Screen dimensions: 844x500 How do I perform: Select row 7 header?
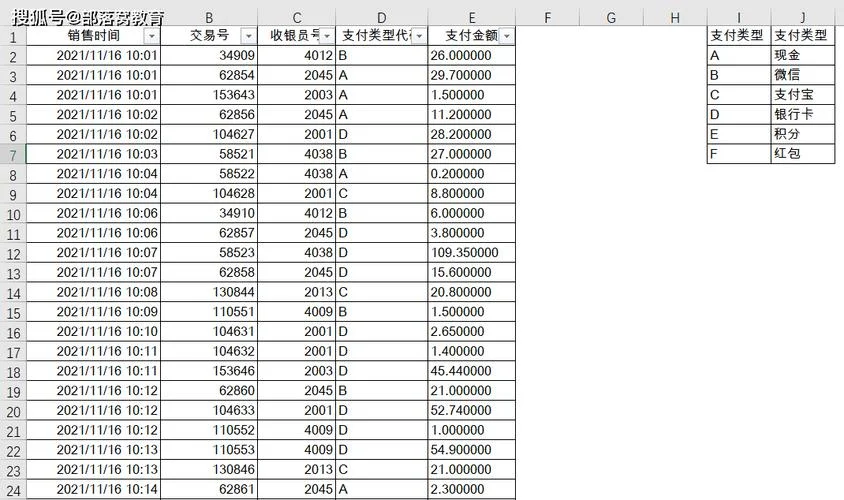13,154
